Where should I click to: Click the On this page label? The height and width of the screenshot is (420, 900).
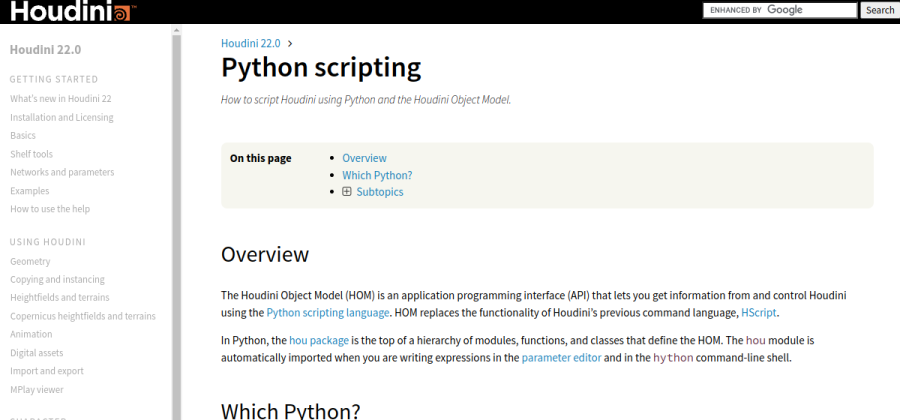click(x=261, y=158)
